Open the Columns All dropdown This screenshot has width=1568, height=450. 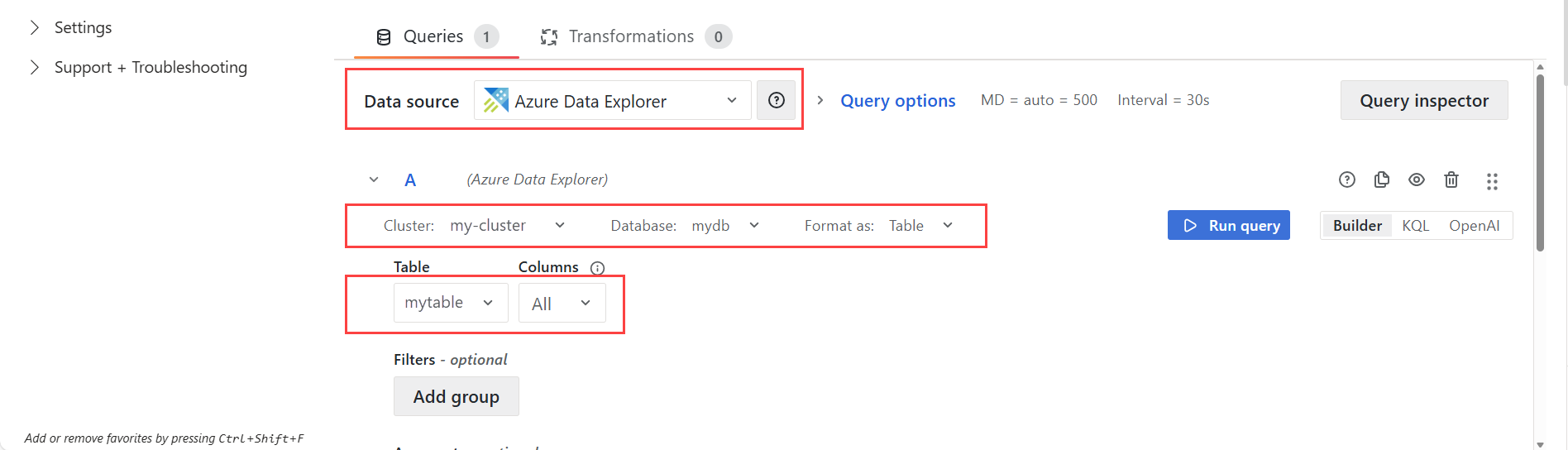pyautogui.click(x=562, y=303)
